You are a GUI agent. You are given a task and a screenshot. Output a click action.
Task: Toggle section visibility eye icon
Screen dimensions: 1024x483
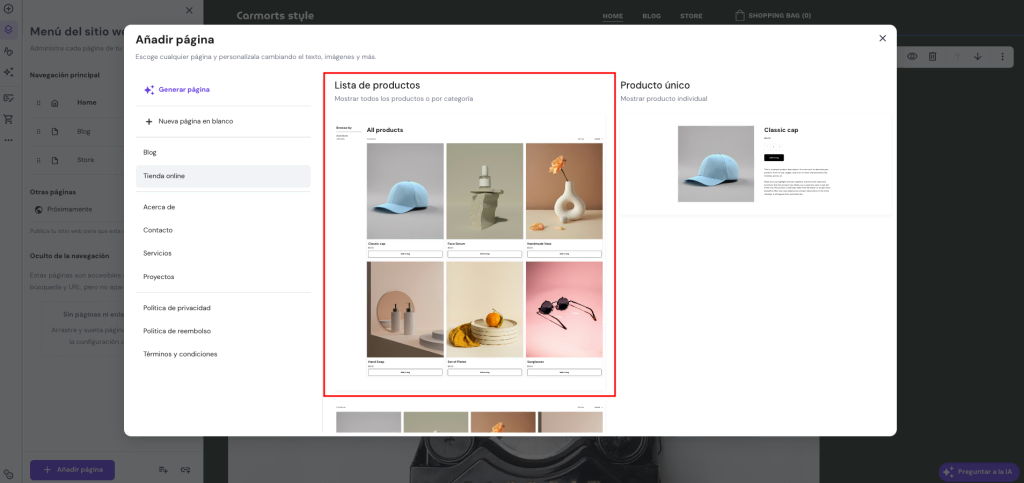pyautogui.click(x=911, y=56)
